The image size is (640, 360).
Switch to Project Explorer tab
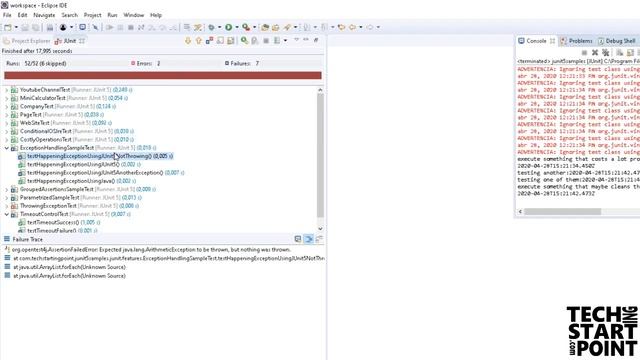point(27,41)
